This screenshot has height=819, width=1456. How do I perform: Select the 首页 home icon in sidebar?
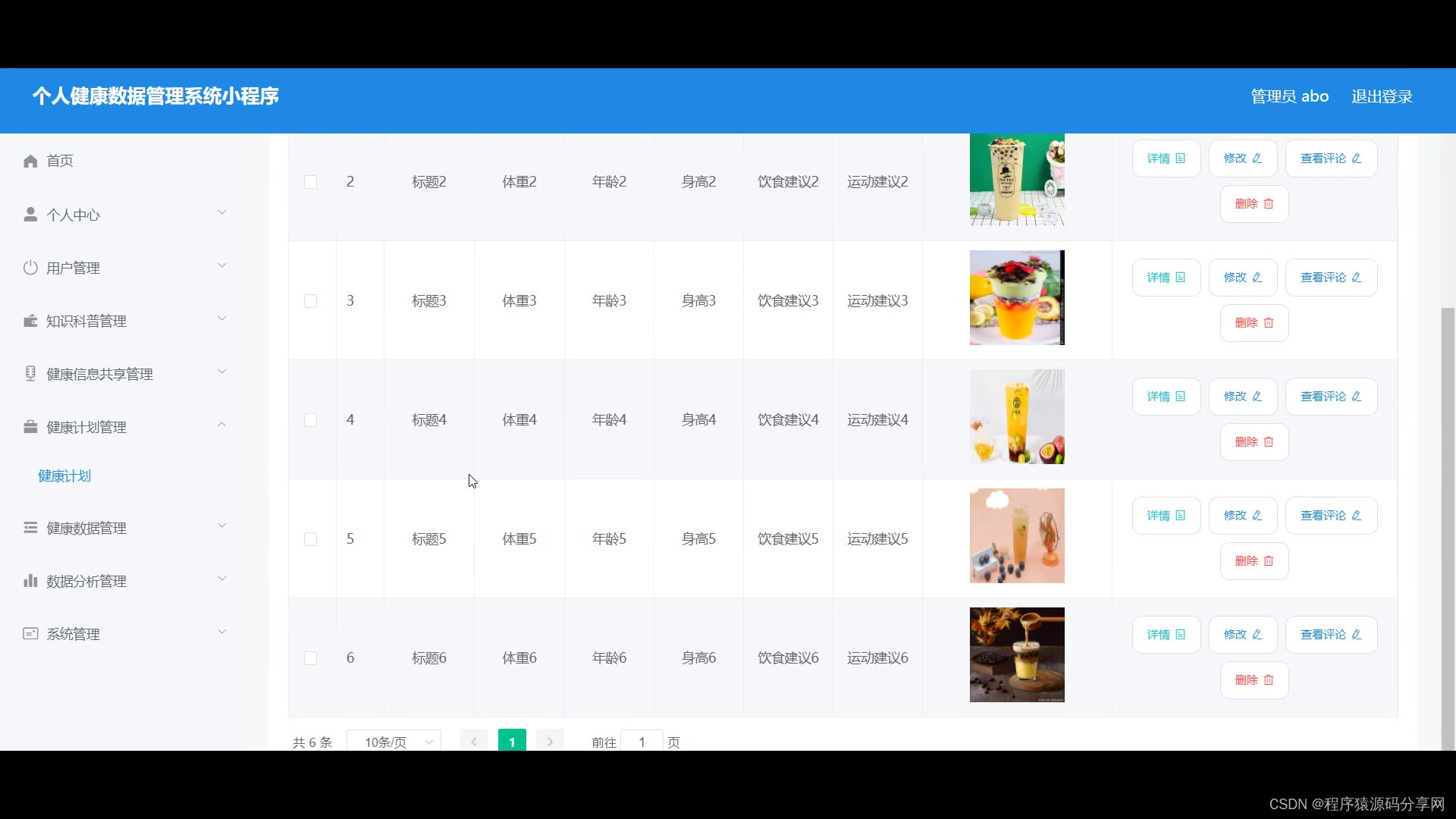[30, 161]
